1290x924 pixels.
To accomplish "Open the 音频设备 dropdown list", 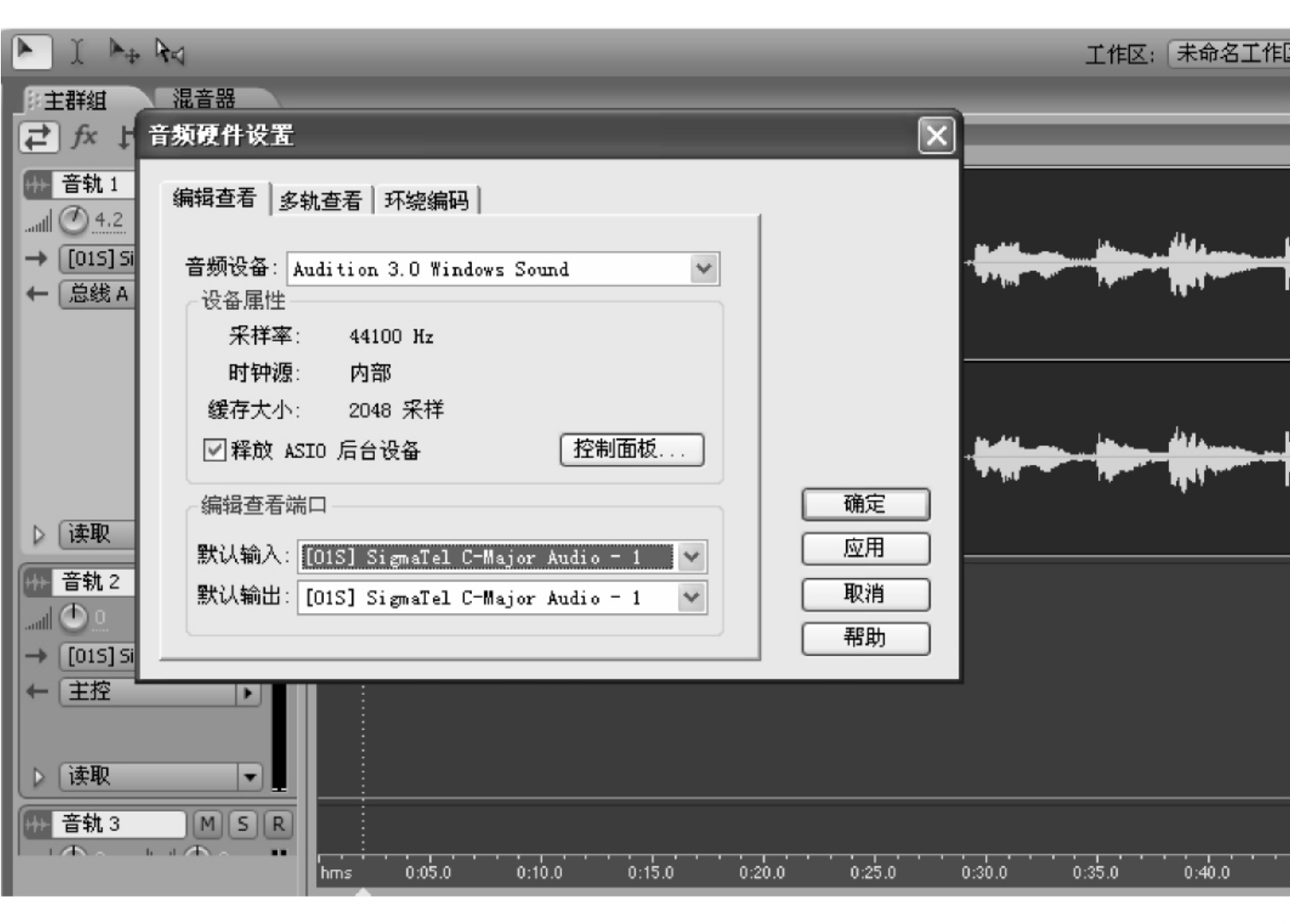I will point(704,269).
